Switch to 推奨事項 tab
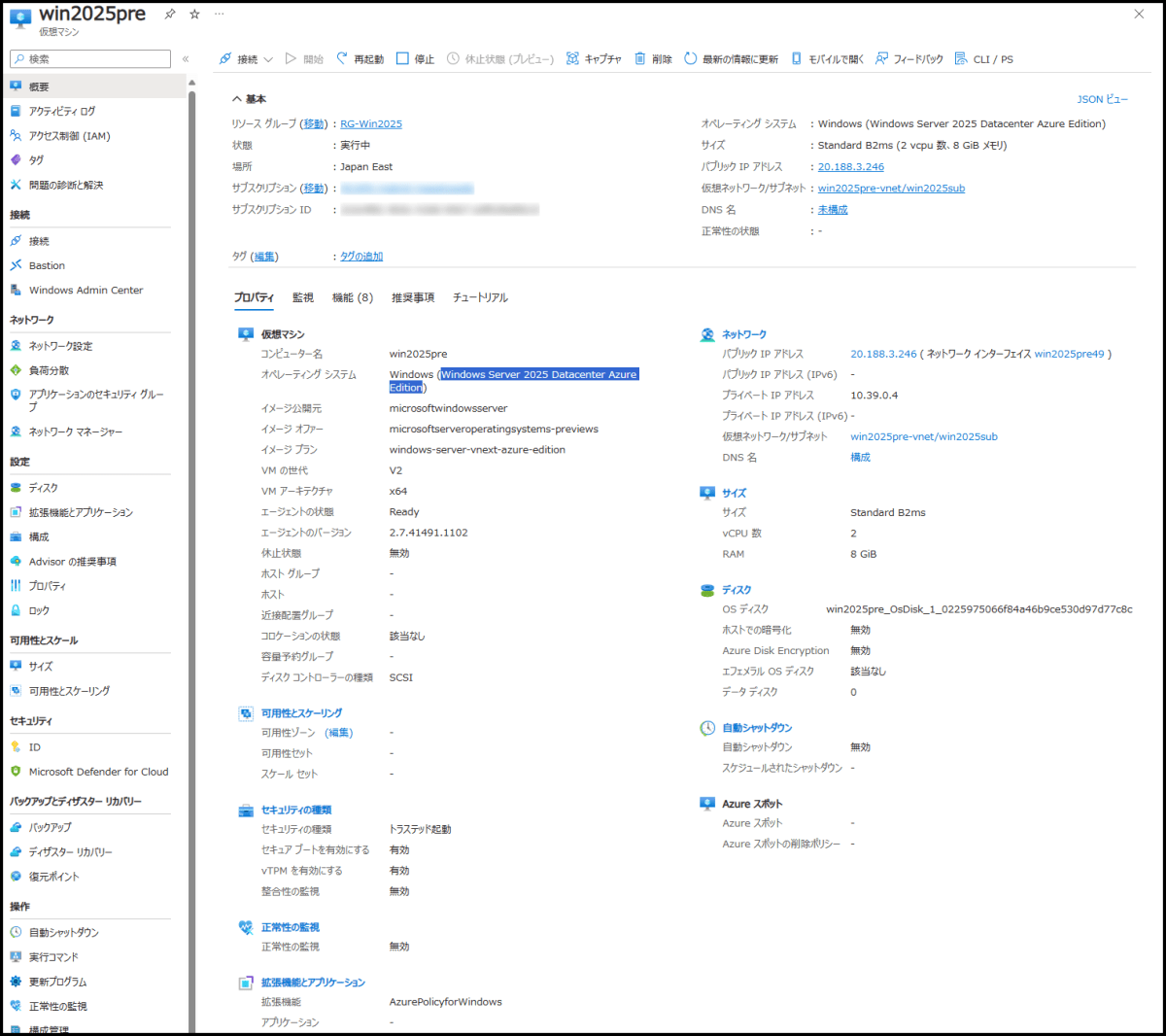Screen dimensions: 1166x1036 tap(413, 297)
